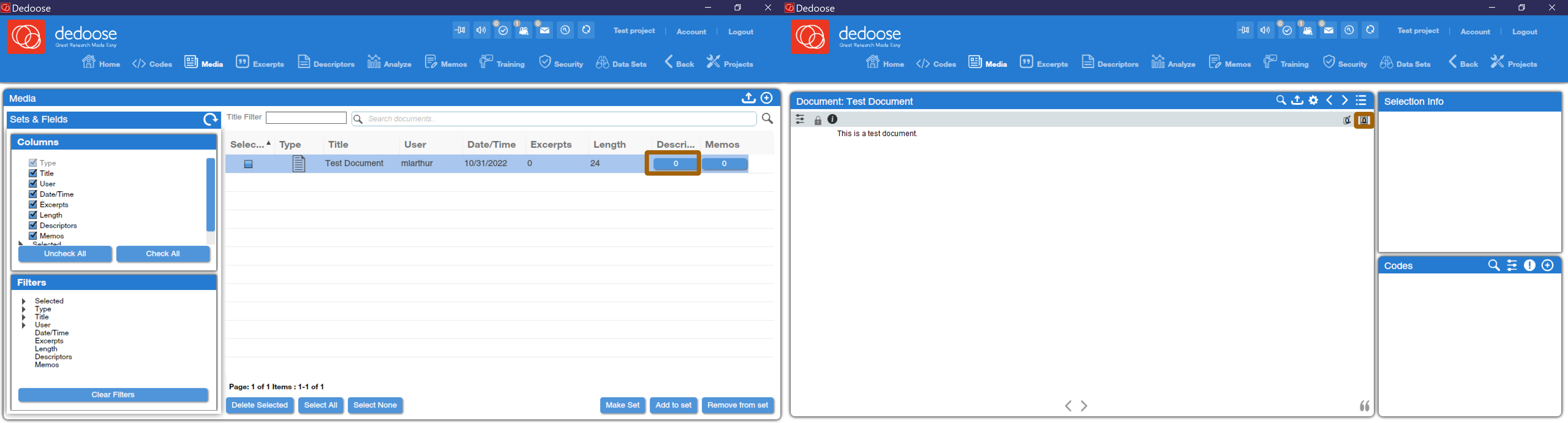The height and width of the screenshot is (423, 1568).
Task: Click Logout link in right window
Action: coord(1525,32)
